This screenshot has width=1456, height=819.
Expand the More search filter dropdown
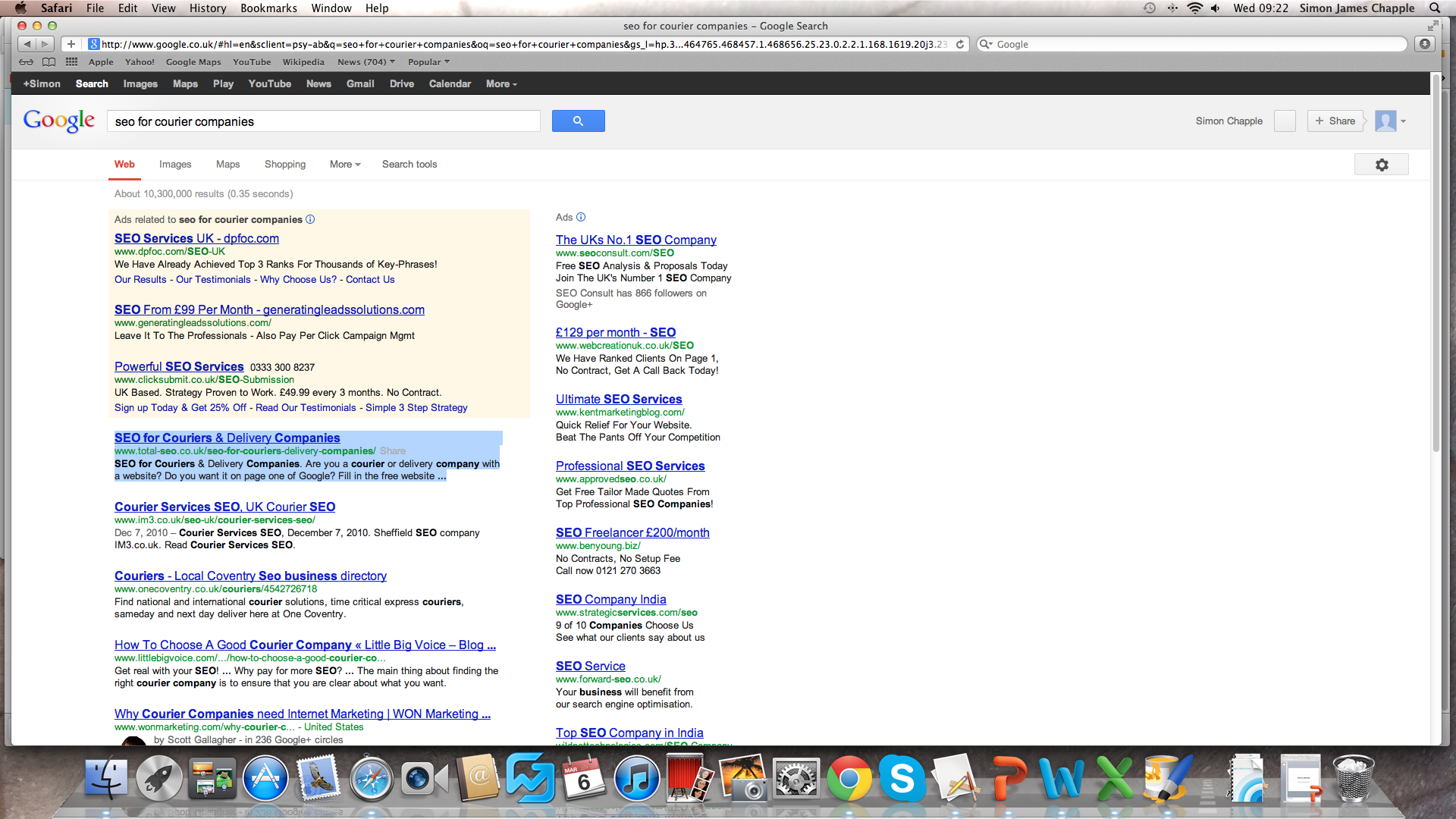pos(345,165)
